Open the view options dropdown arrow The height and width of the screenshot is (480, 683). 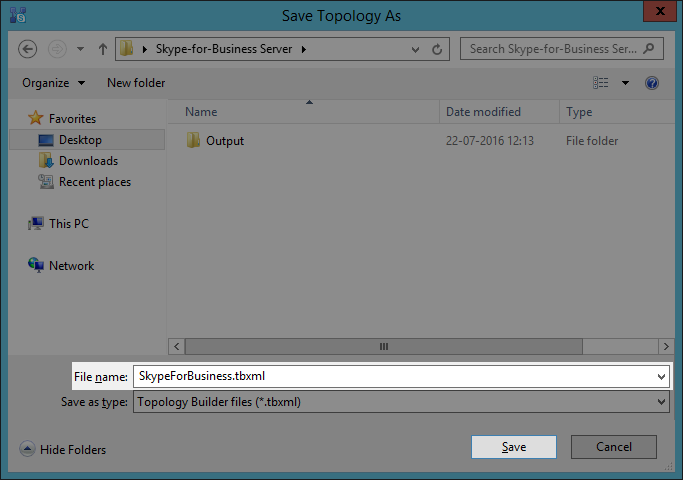pos(625,83)
